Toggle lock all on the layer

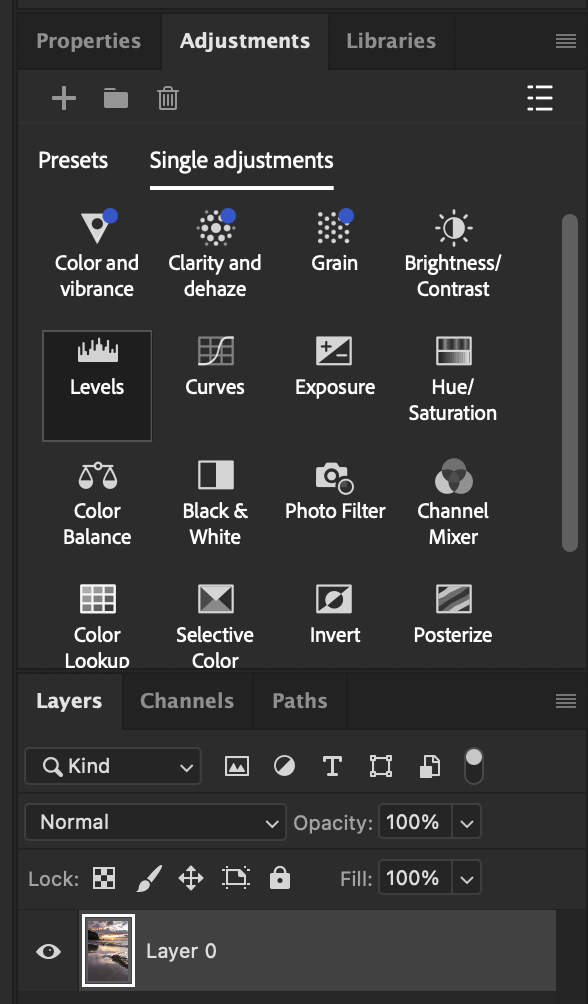280,878
